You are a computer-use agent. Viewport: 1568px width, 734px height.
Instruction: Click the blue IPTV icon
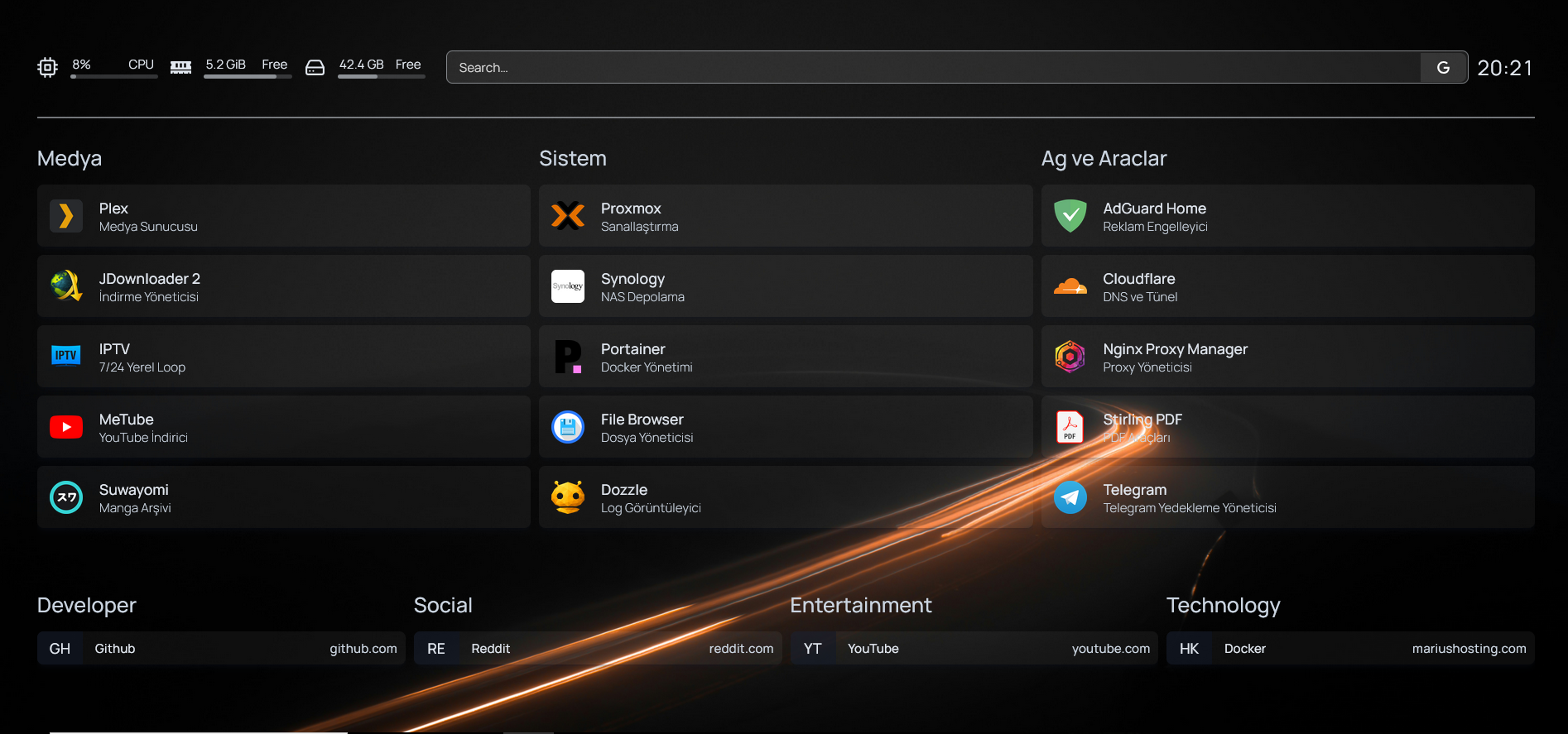(66, 356)
